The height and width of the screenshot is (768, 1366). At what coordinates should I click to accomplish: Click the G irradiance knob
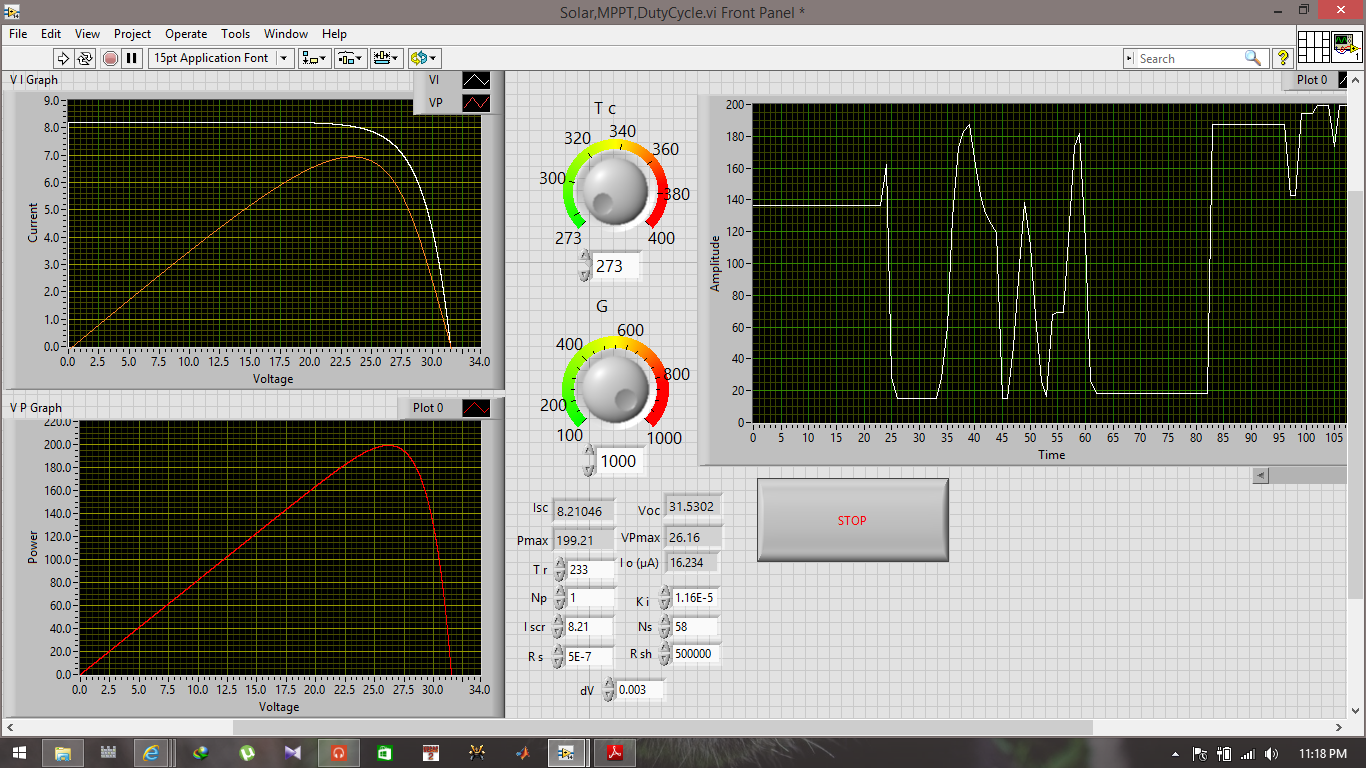[x=616, y=391]
